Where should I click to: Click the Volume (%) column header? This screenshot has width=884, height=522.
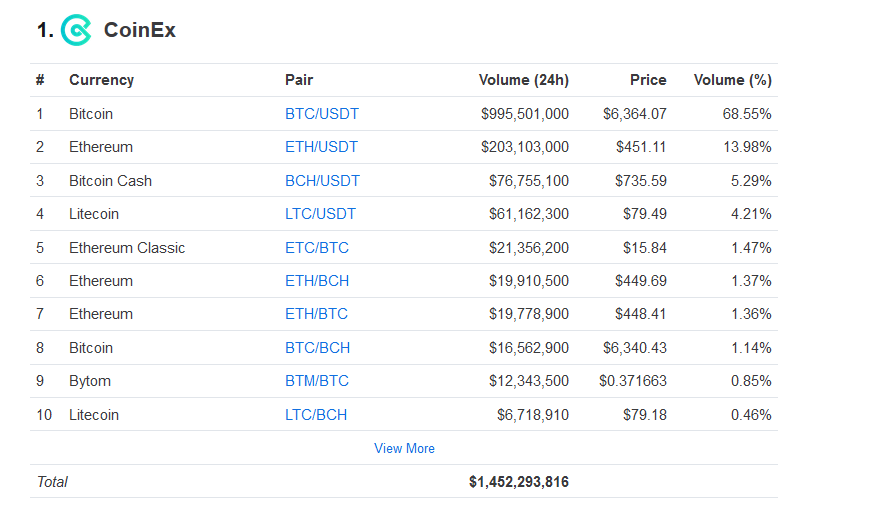tap(732, 80)
